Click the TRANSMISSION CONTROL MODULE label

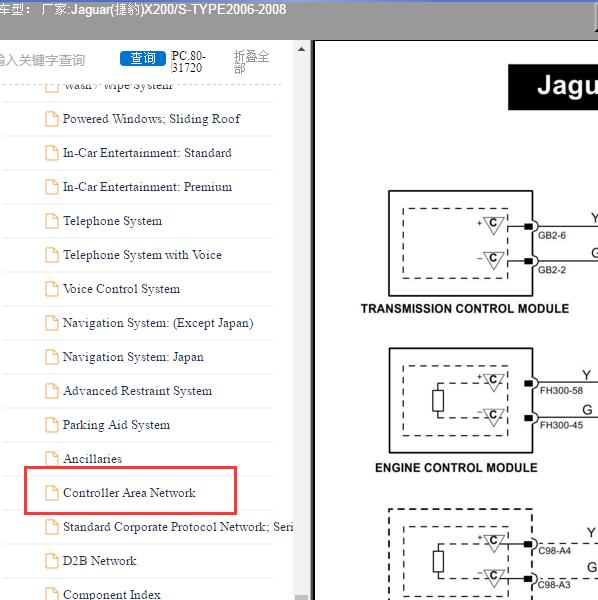pyautogui.click(x=465, y=309)
